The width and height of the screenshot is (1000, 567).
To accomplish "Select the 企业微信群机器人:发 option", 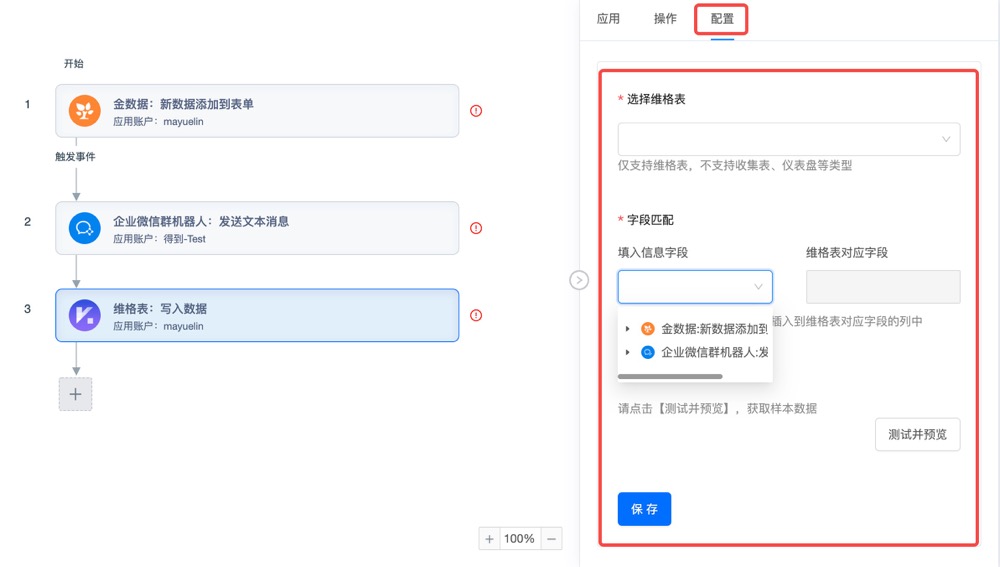I will coord(715,352).
